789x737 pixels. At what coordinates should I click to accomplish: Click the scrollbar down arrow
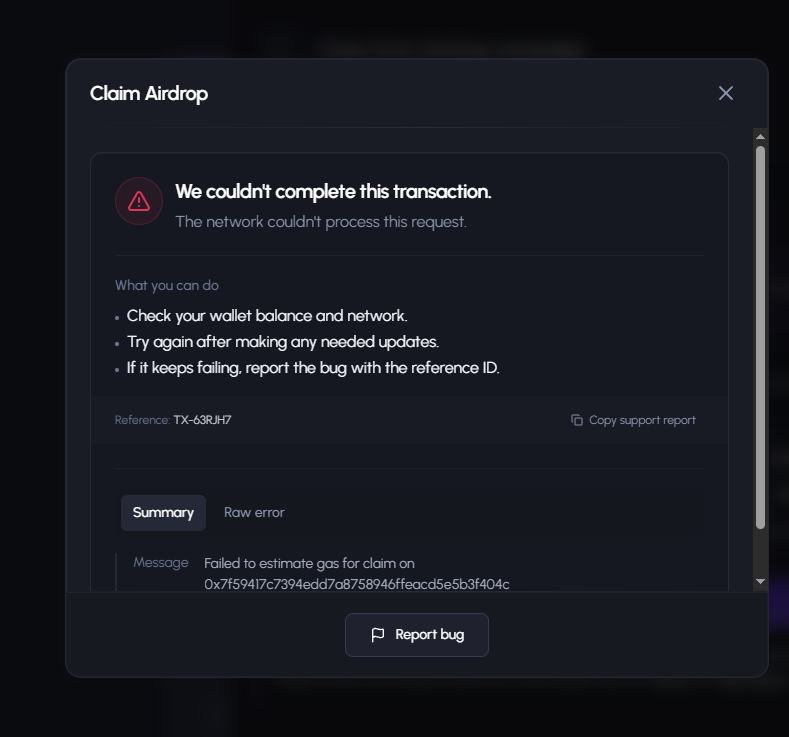click(760, 582)
